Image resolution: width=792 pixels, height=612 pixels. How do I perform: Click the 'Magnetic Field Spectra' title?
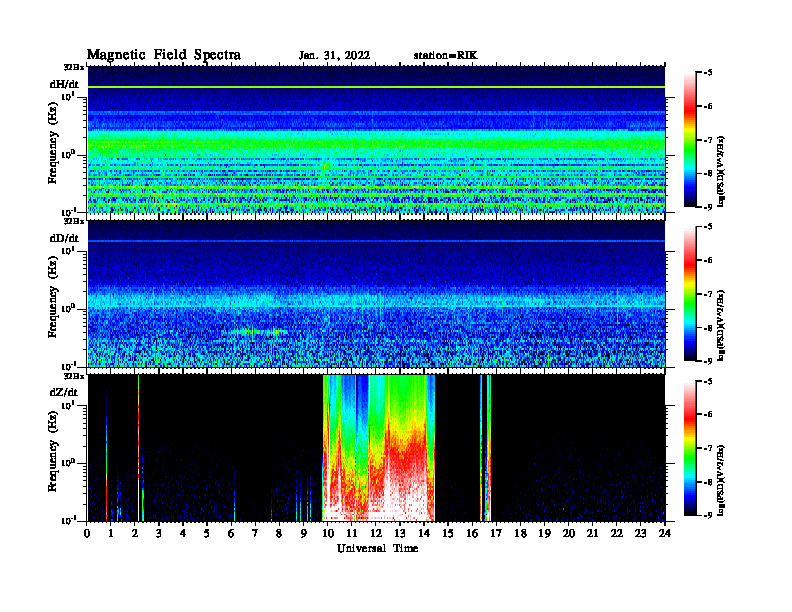tap(164, 55)
